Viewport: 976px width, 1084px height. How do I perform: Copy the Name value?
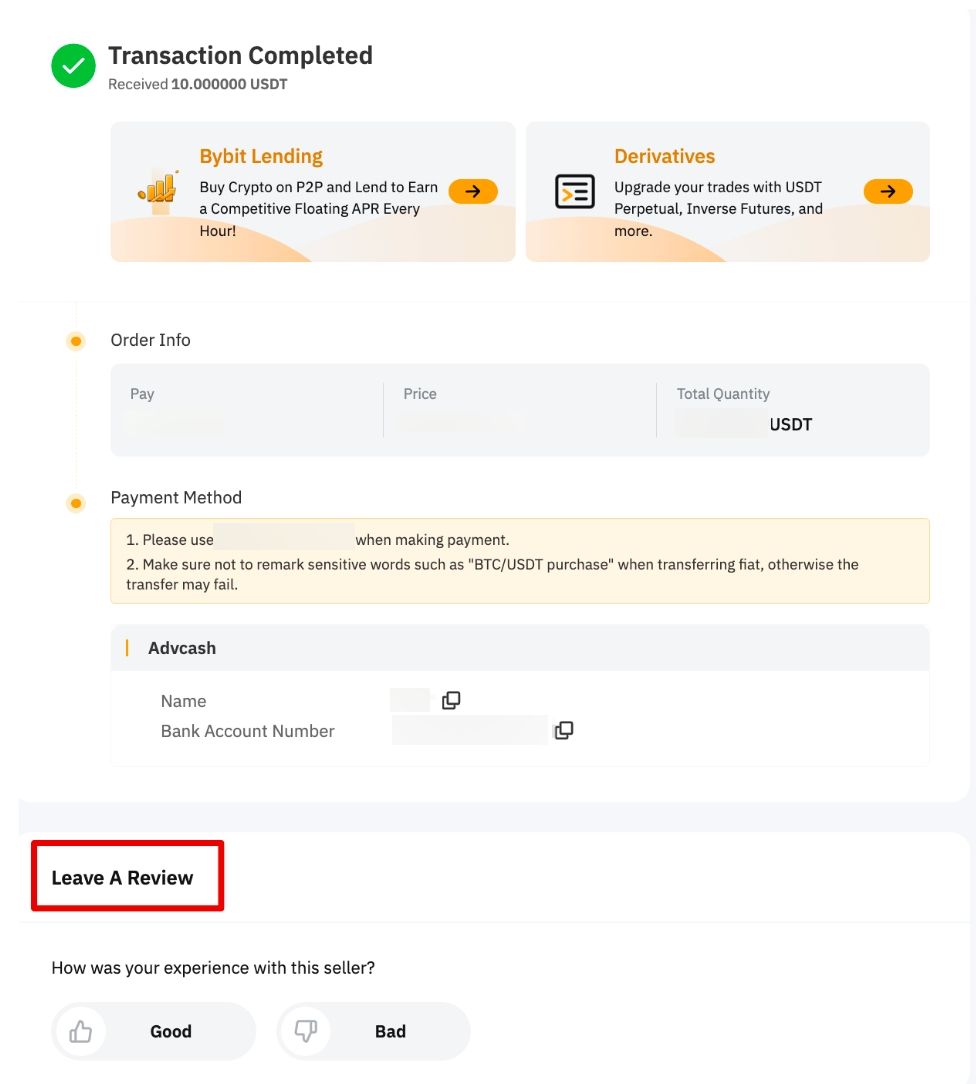coord(451,700)
